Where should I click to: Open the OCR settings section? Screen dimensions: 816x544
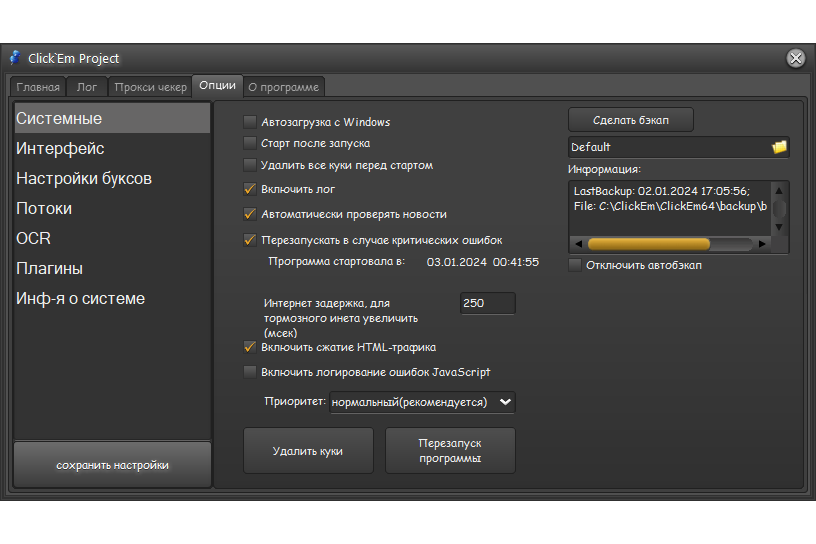pos(112,238)
